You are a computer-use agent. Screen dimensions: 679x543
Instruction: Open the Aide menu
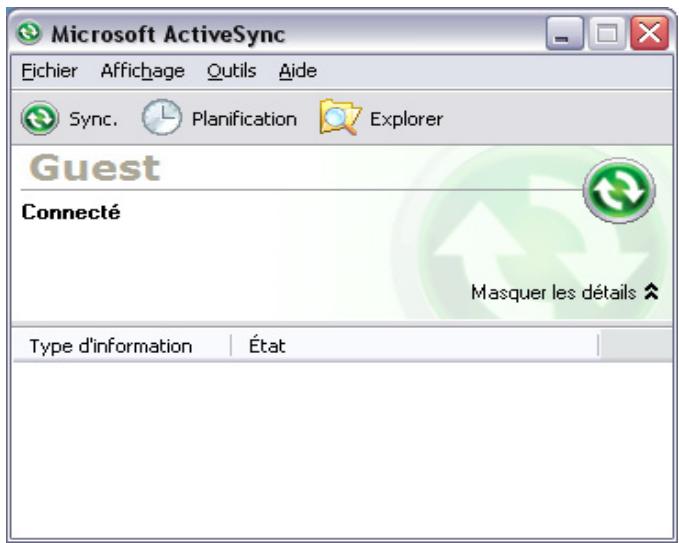[x=297, y=71]
